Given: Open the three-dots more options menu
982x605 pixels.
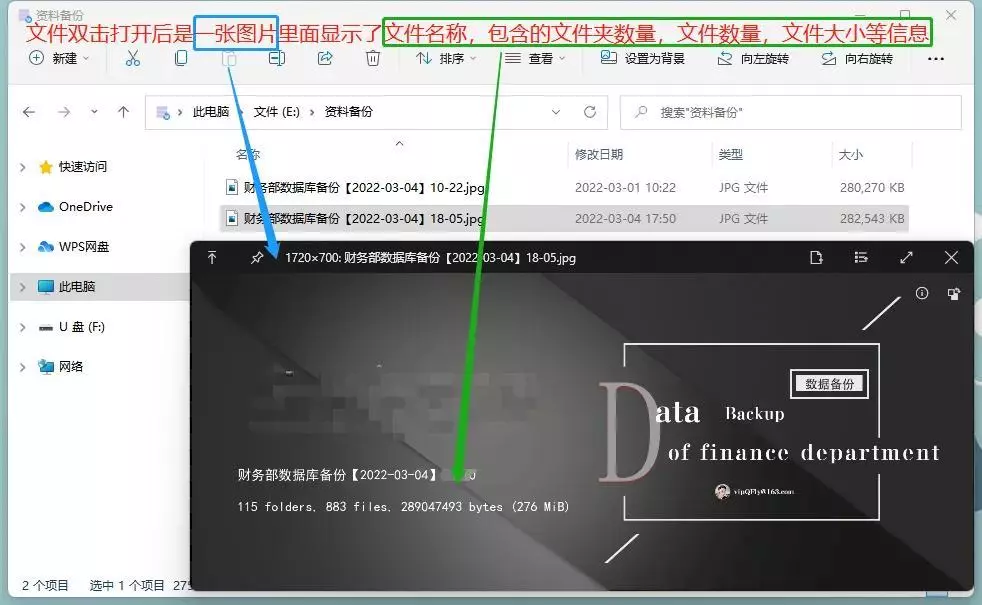Looking at the screenshot, I should coord(936,59).
